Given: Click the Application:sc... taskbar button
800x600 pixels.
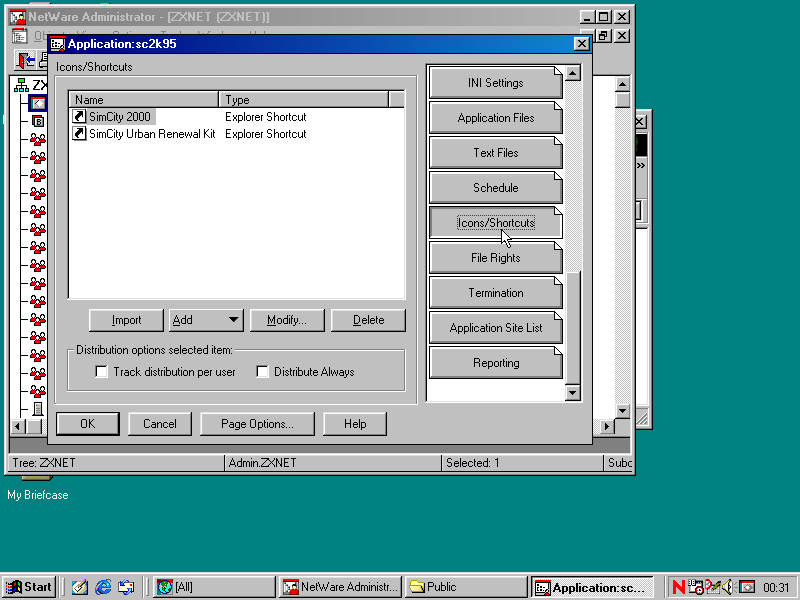Looking at the screenshot, I should (x=592, y=587).
